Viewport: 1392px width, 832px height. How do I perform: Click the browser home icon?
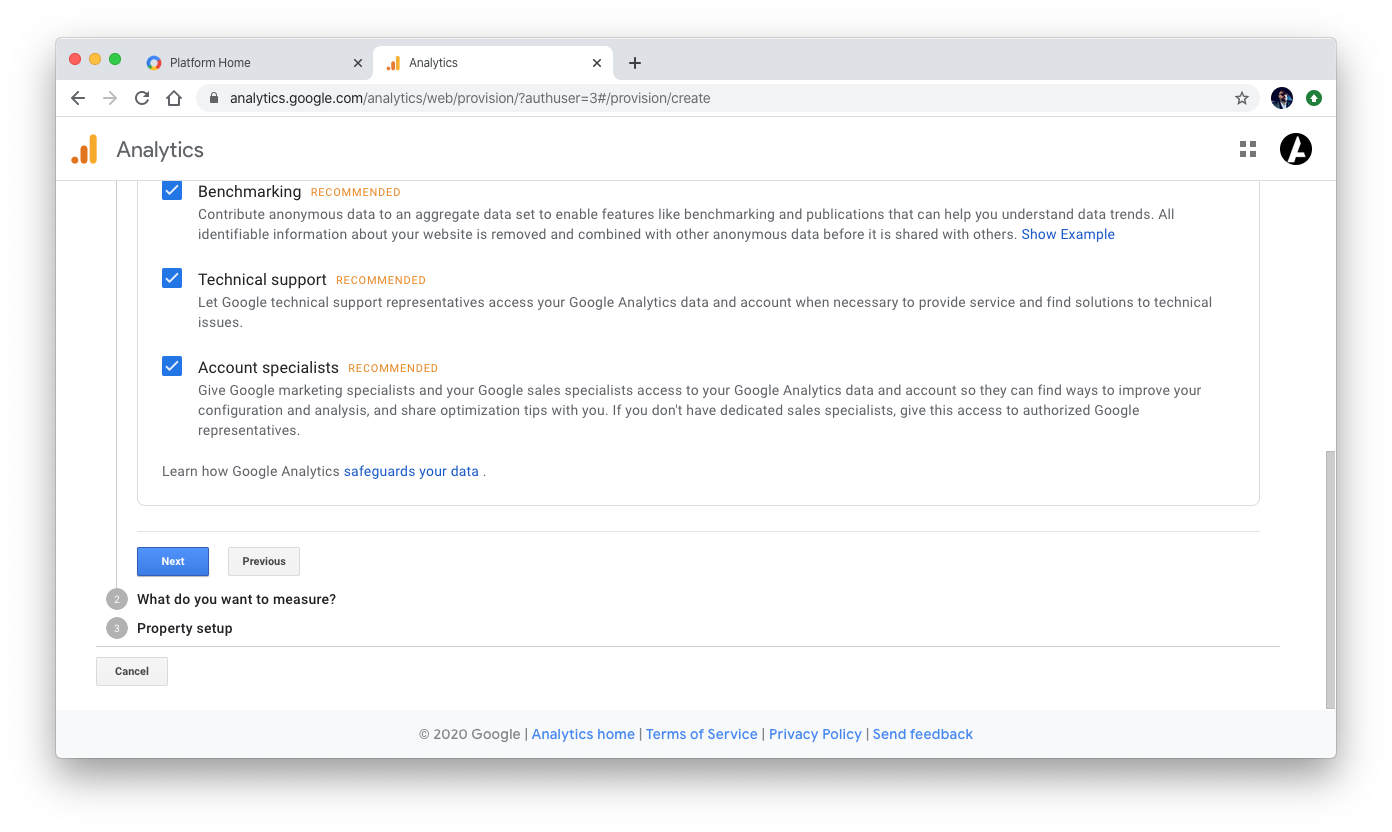[174, 98]
